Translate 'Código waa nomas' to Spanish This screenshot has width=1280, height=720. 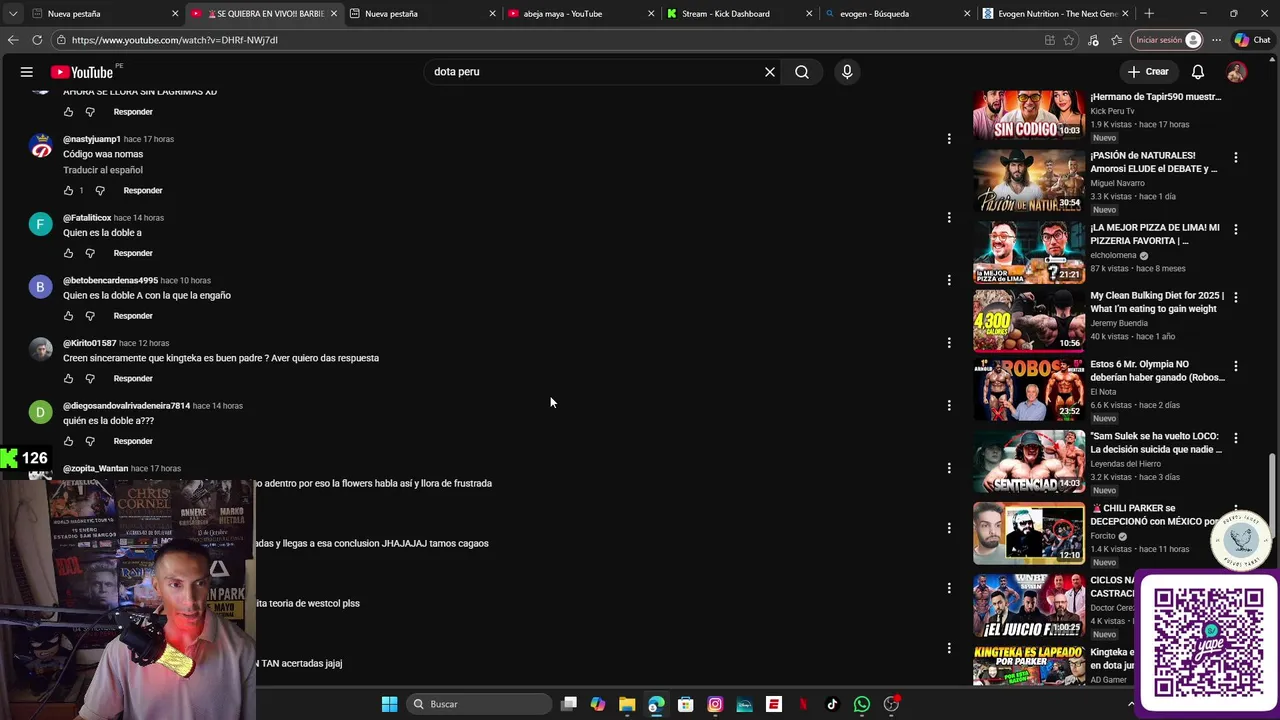103,170
